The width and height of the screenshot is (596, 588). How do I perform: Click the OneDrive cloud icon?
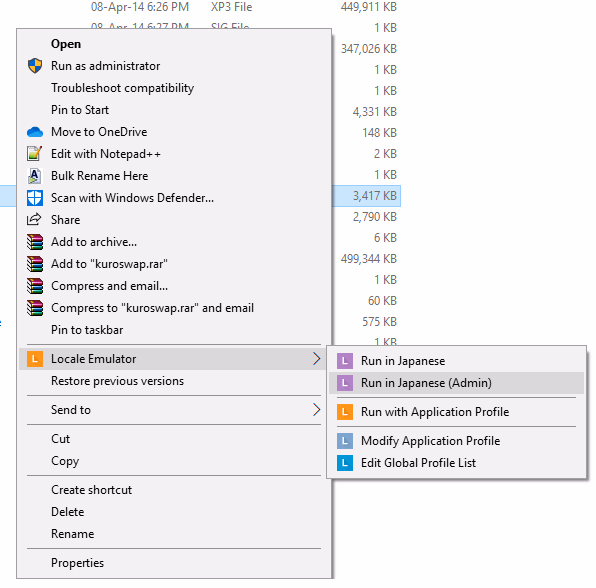click(35, 132)
